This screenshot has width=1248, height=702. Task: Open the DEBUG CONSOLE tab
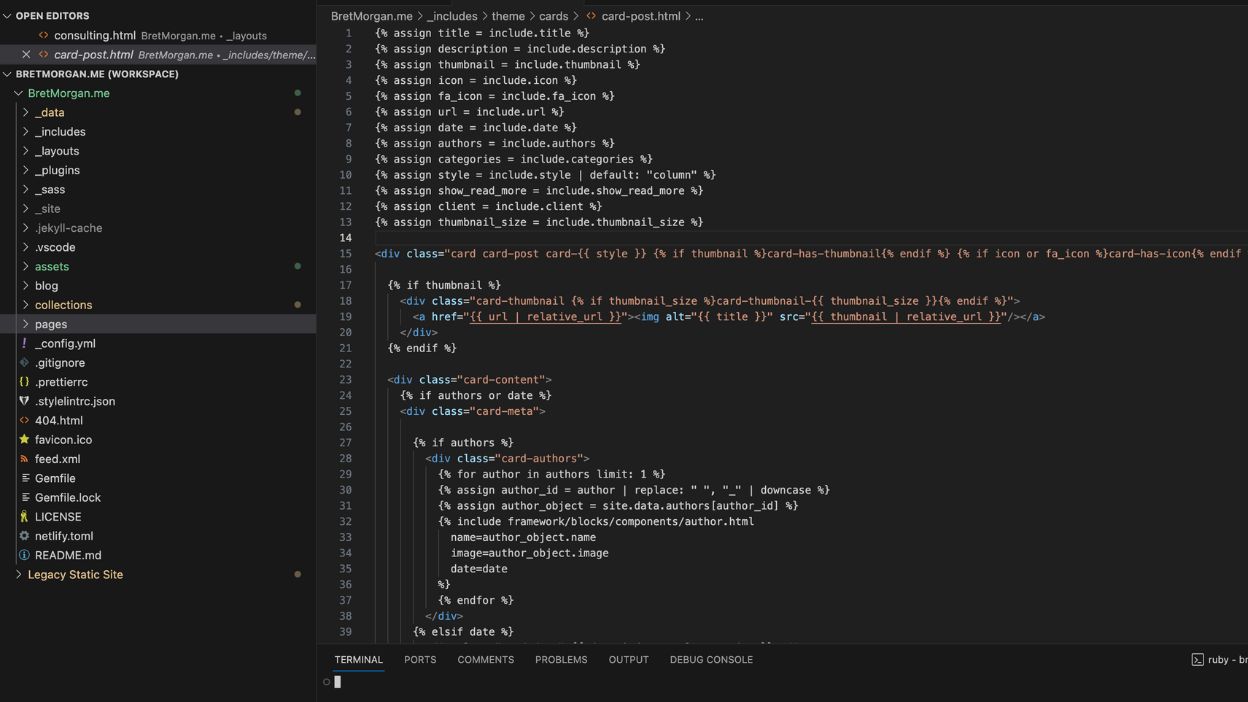[x=711, y=659]
